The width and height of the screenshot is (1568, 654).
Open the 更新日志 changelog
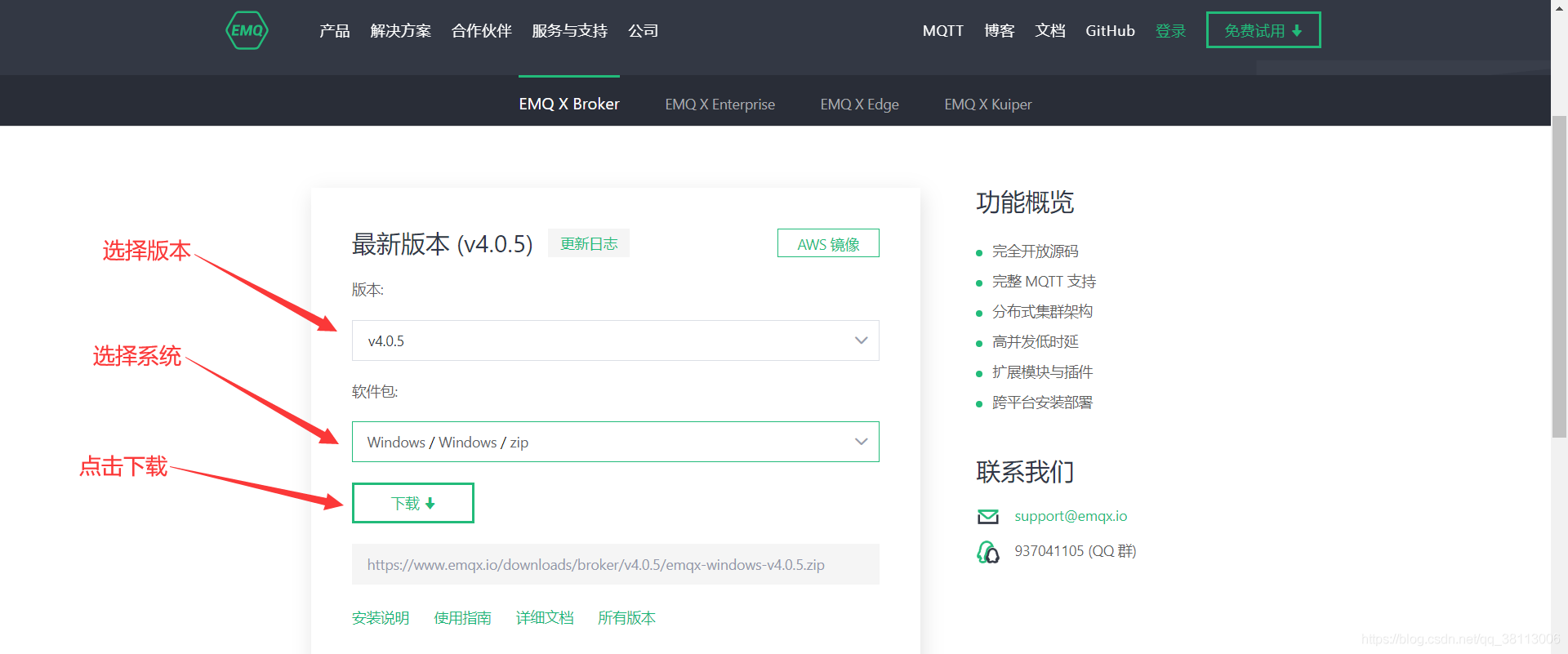click(589, 243)
